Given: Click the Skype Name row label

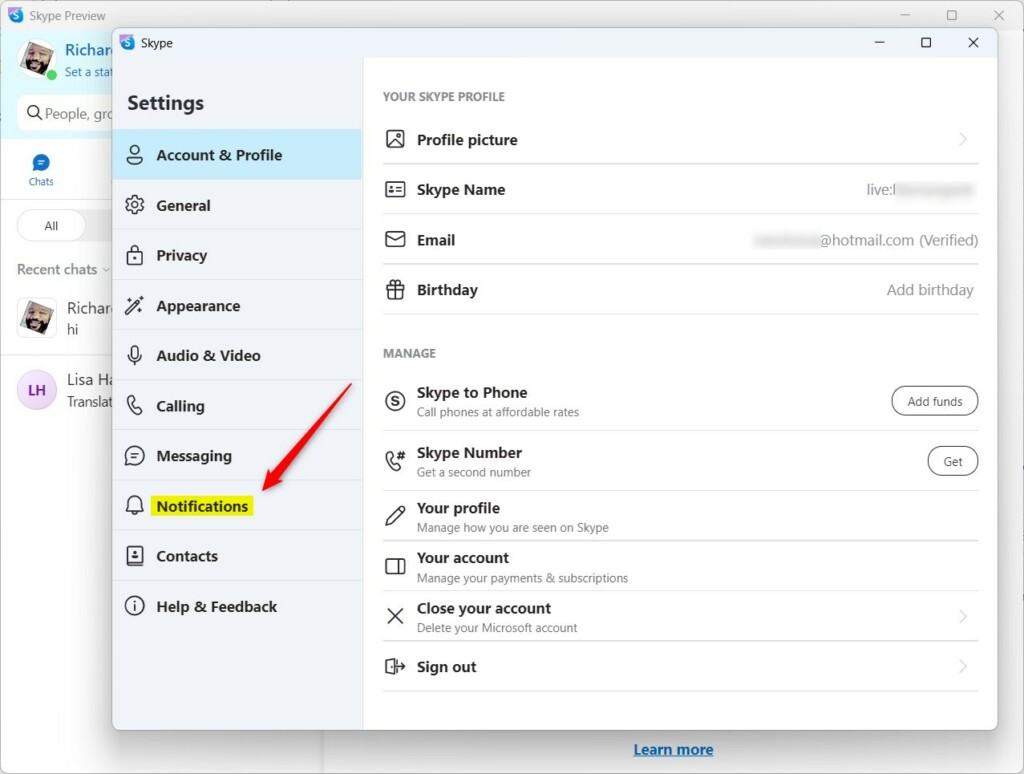Looking at the screenshot, I should [x=461, y=190].
